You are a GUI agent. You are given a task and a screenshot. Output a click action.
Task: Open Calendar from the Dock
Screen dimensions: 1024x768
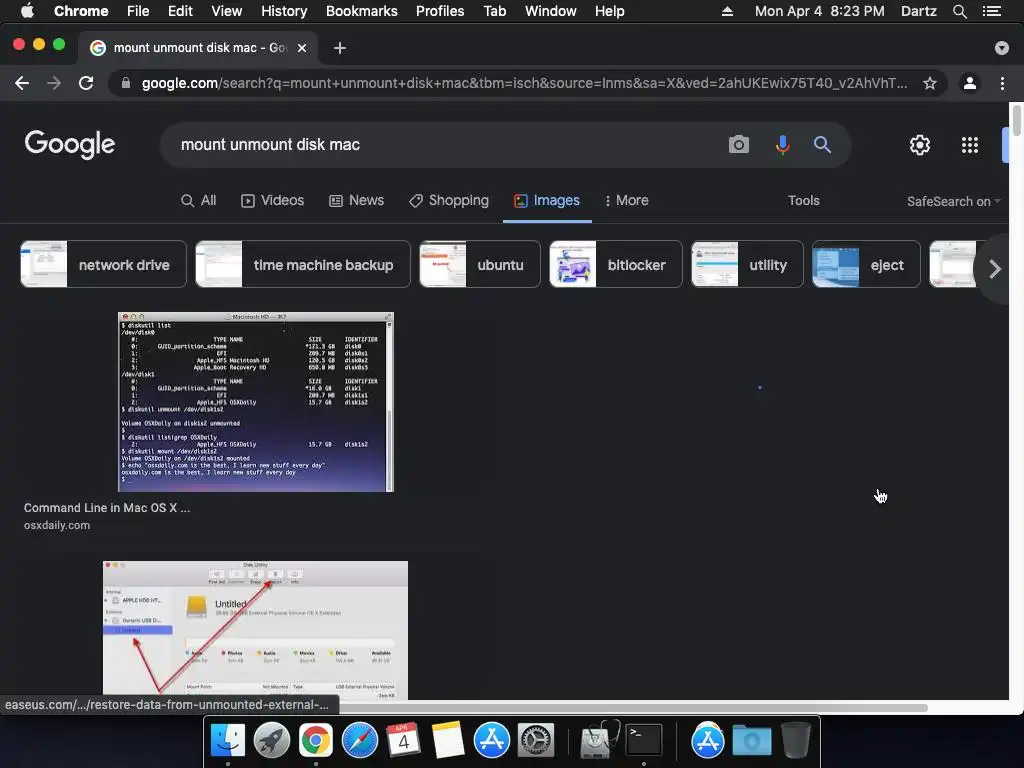point(403,741)
